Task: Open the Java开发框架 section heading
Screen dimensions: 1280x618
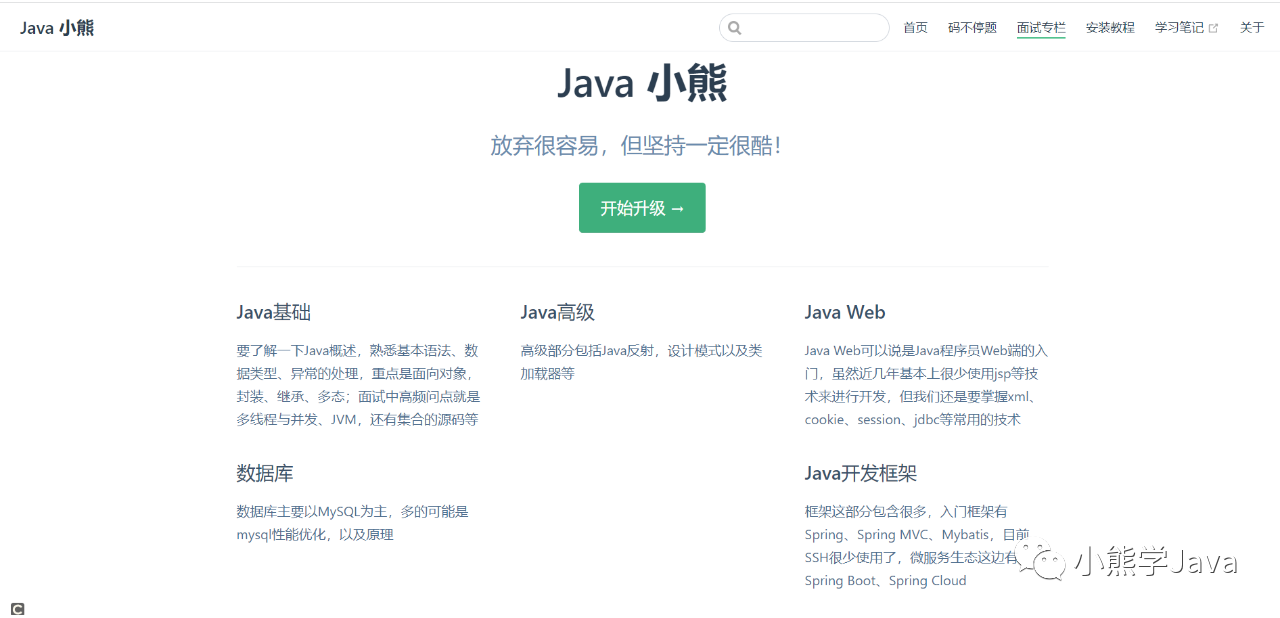Action: [x=861, y=473]
